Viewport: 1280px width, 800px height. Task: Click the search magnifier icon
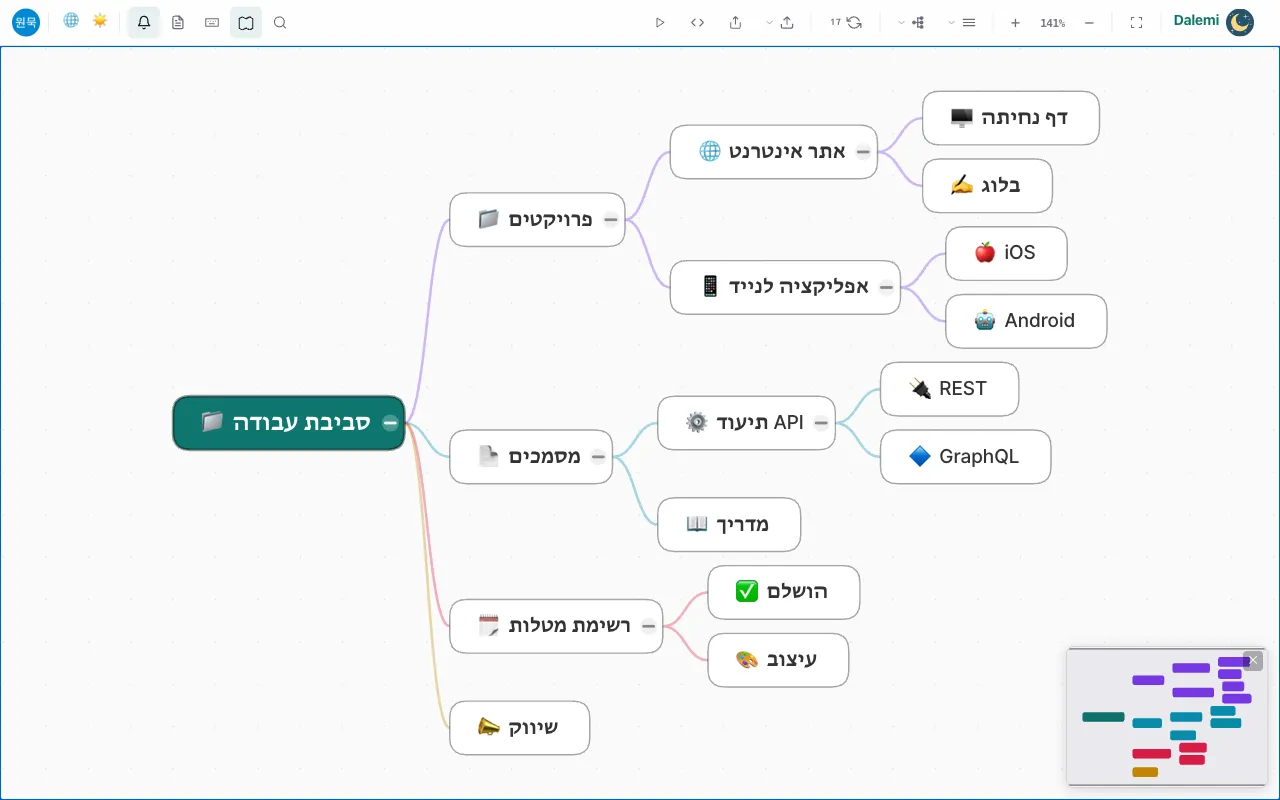(280, 22)
